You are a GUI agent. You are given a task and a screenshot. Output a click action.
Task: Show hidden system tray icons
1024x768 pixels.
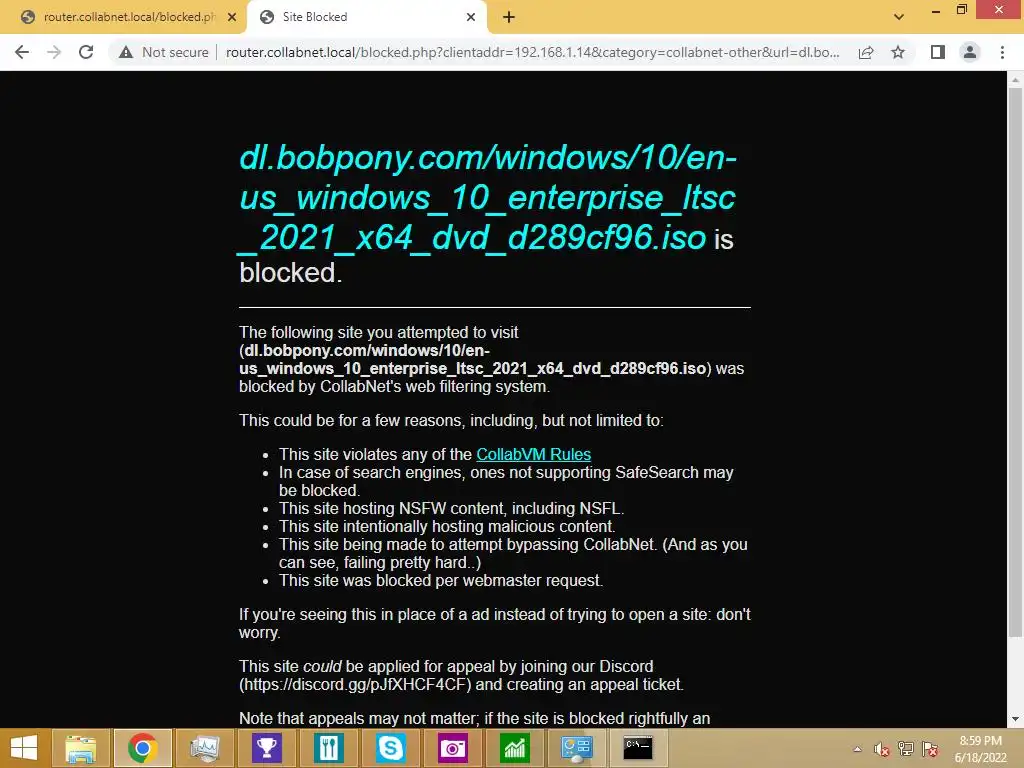857,749
